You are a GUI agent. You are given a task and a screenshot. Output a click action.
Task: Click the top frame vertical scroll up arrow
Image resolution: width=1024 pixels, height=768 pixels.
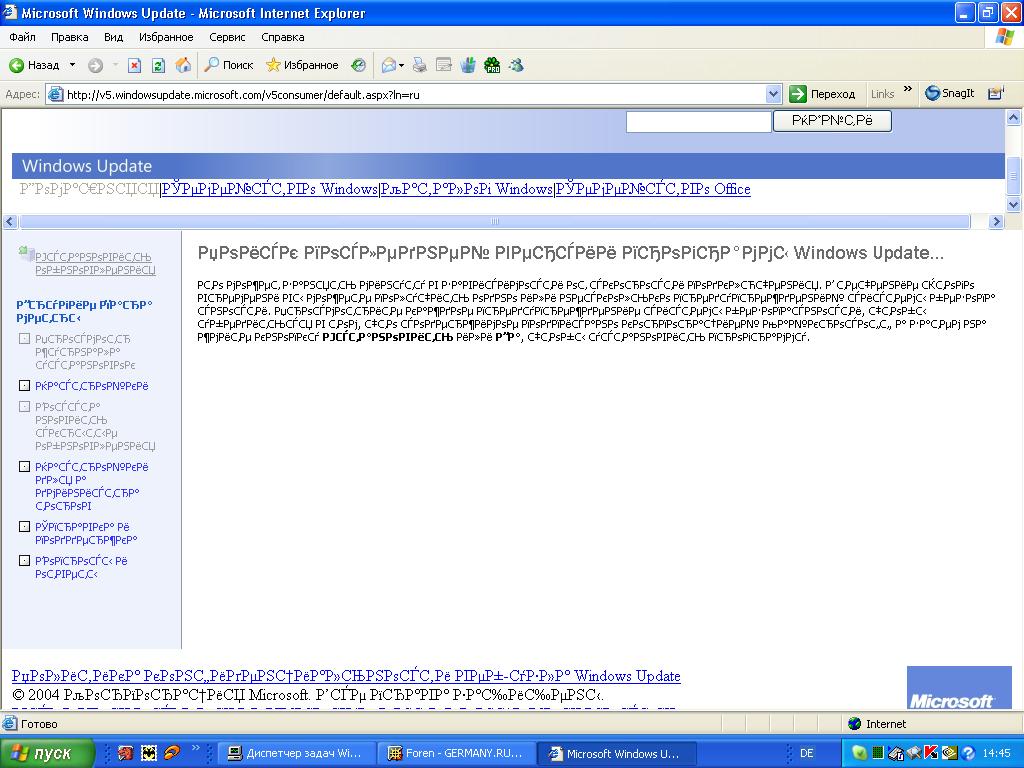tap(1014, 118)
